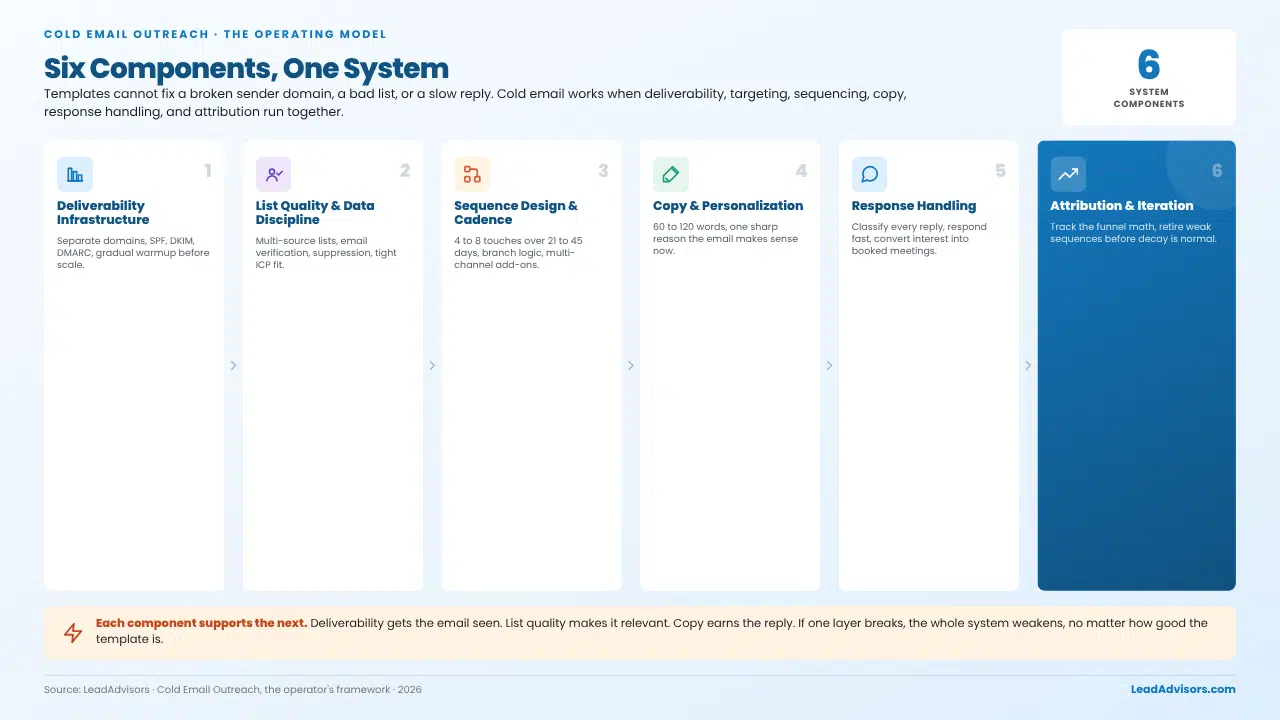
Task: Click the Attribution & Iteration trend arrow icon
Action: pos(1068,174)
